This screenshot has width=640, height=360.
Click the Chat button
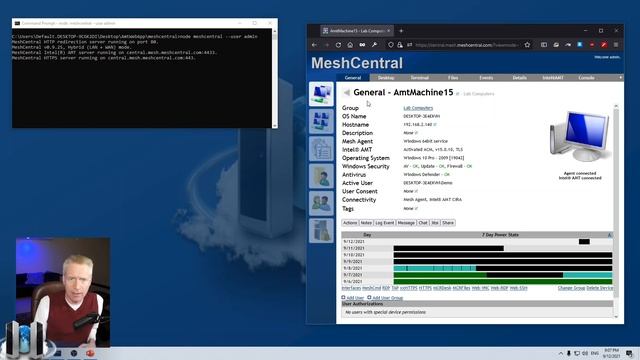coord(423,223)
